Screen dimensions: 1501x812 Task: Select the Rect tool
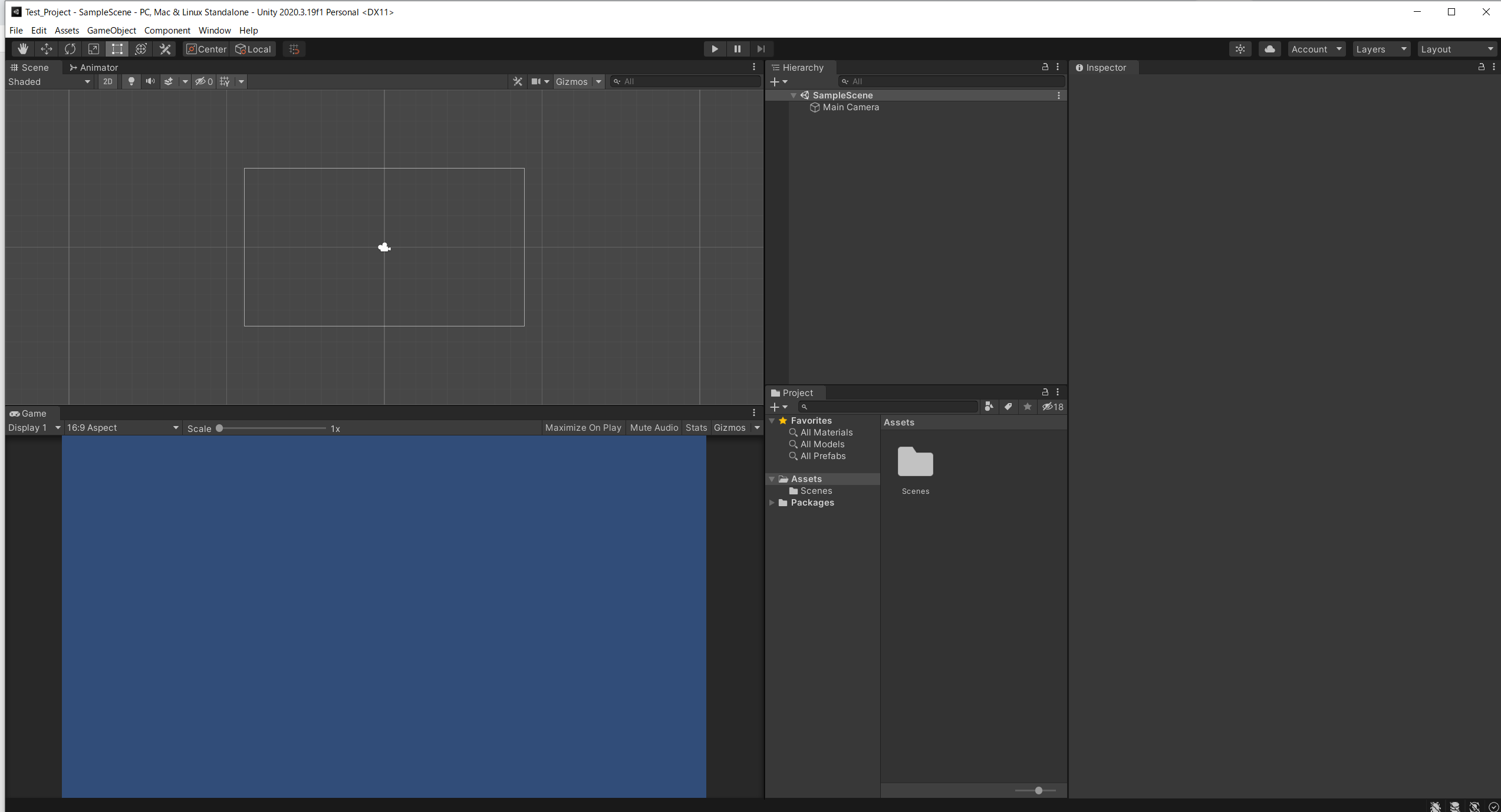(x=117, y=49)
